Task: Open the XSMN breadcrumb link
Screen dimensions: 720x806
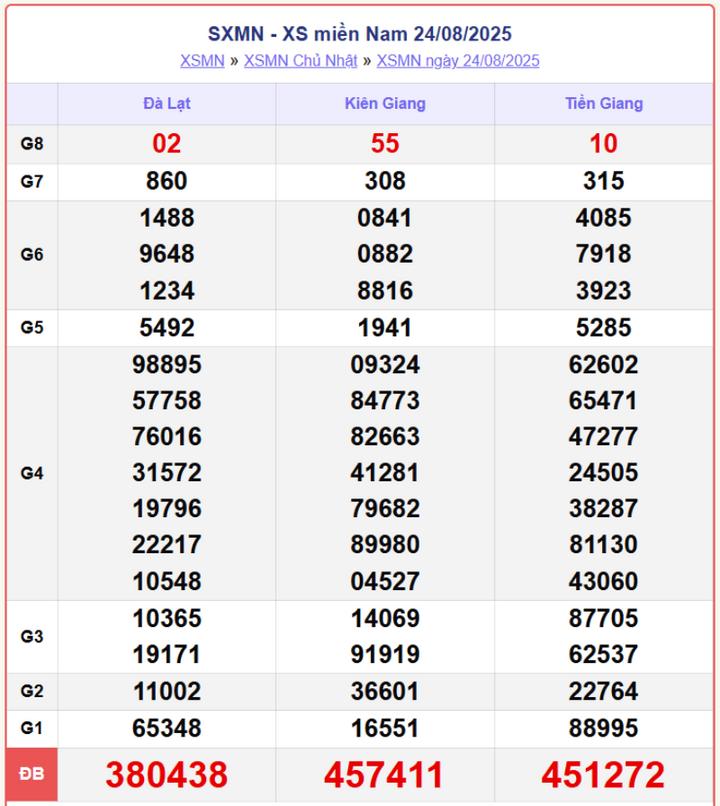Action: pos(202,61)
